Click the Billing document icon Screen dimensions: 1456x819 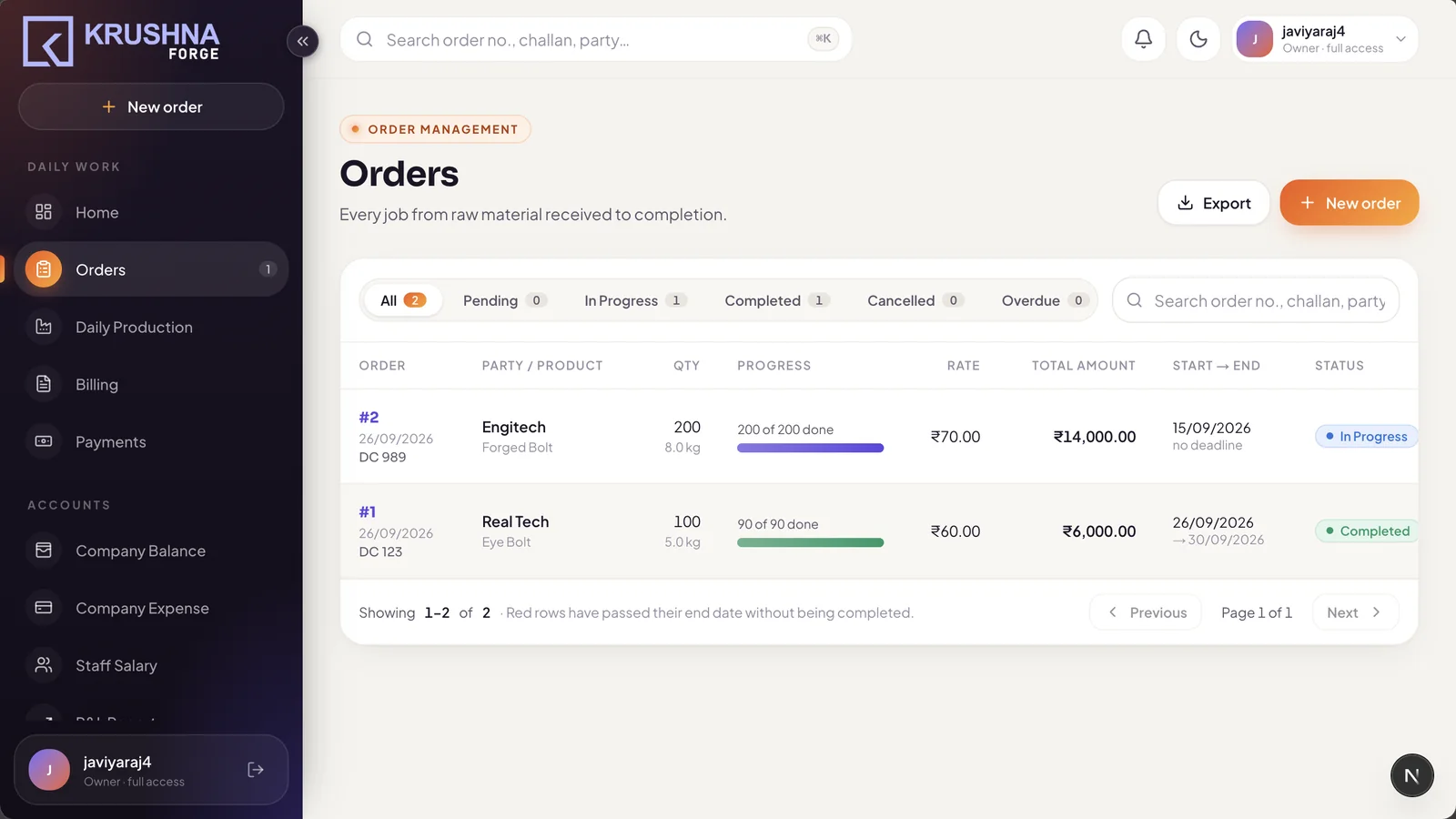(44, 384)
